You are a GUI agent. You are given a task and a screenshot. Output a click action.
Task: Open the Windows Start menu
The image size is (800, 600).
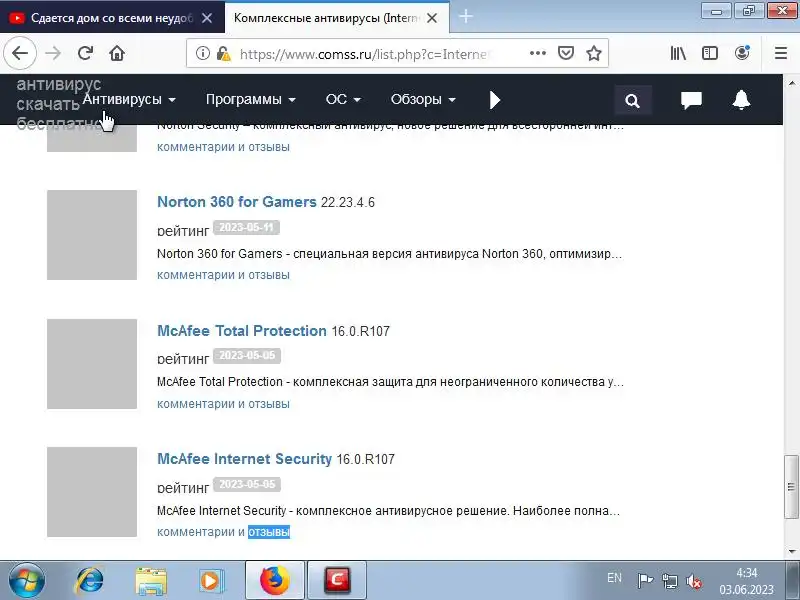27,581
